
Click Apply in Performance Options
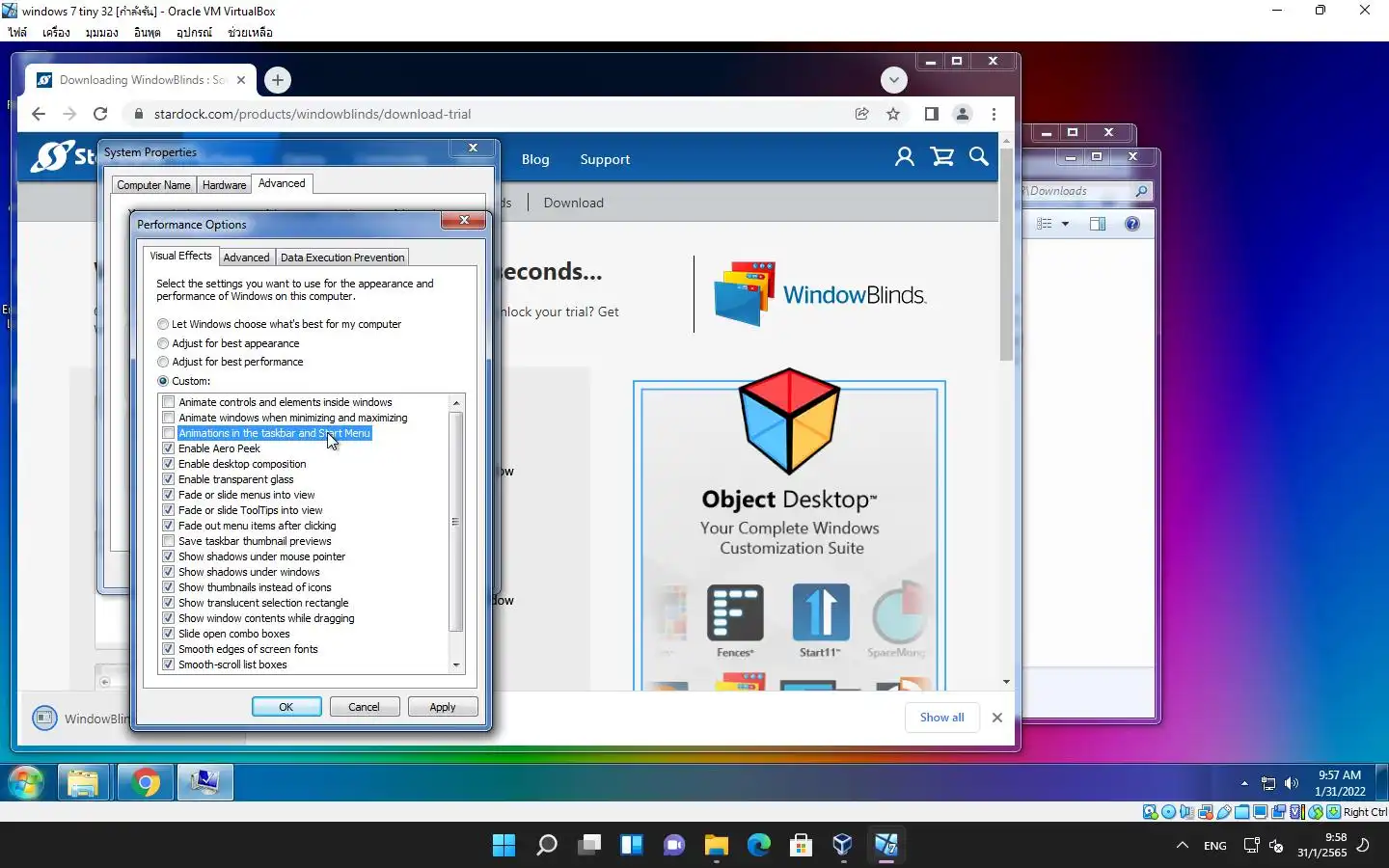tap(443, 707)
